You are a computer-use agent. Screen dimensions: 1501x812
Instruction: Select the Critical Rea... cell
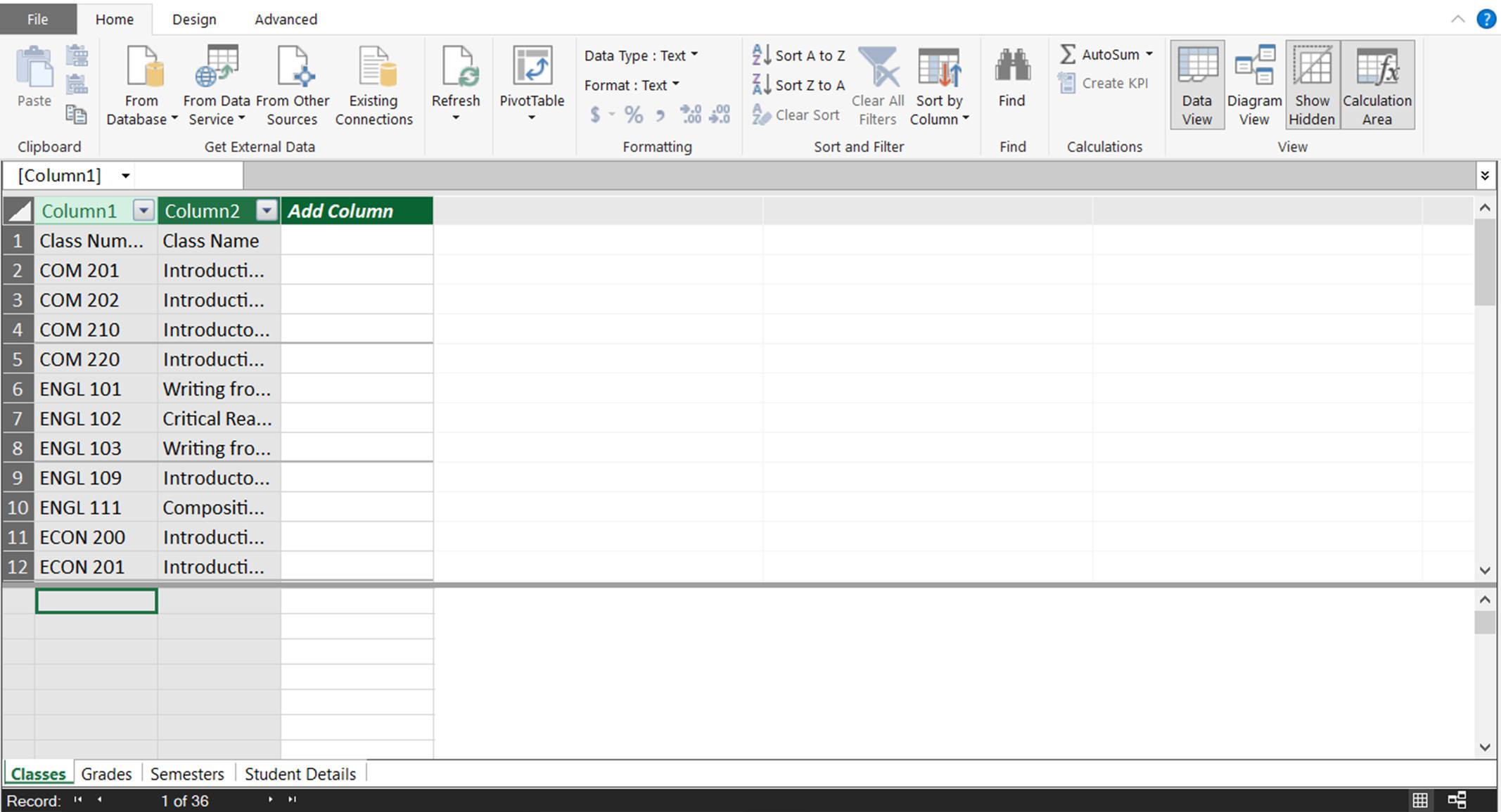[x=219, y=418]
